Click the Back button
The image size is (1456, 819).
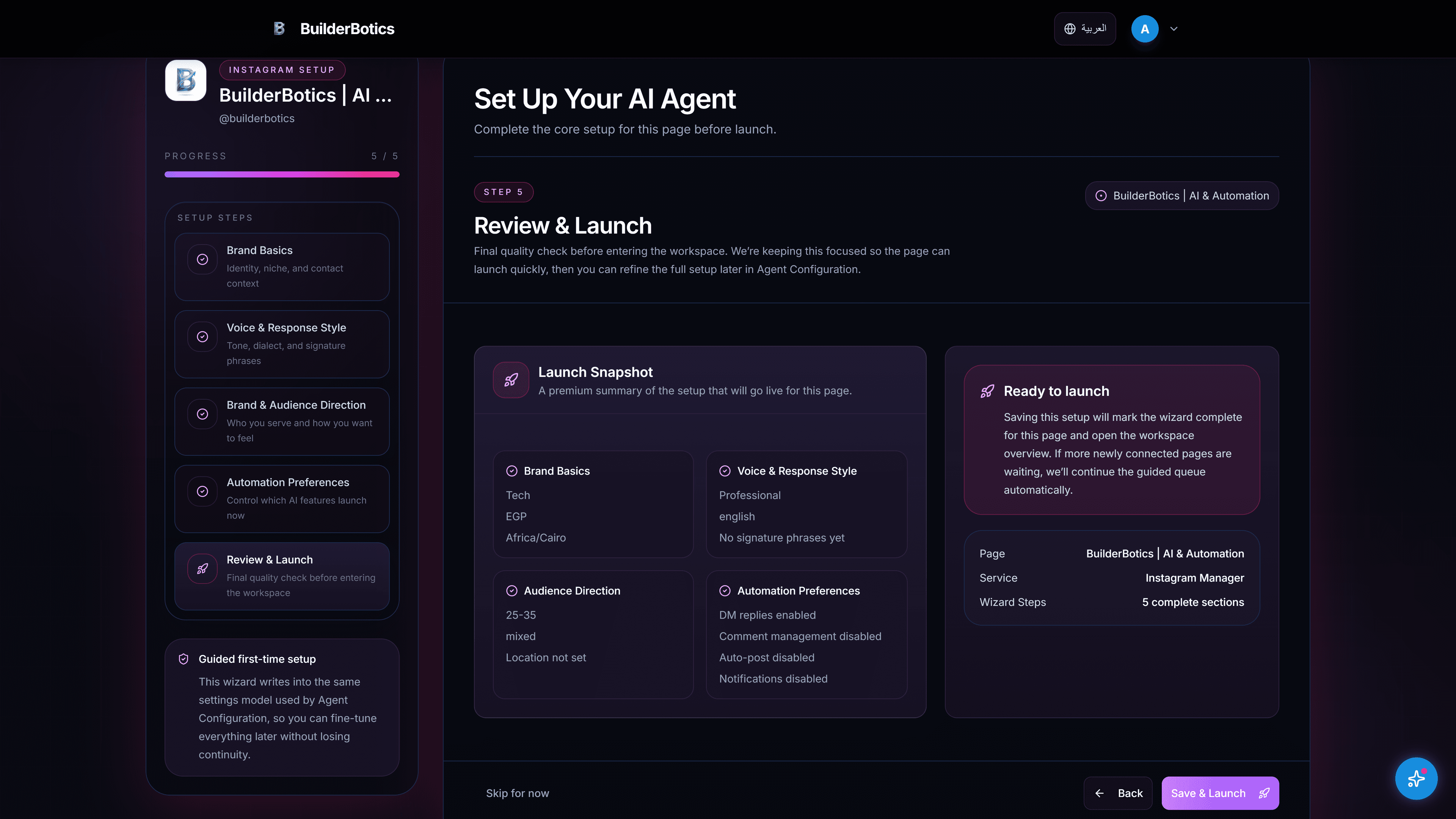point(1118,793)
